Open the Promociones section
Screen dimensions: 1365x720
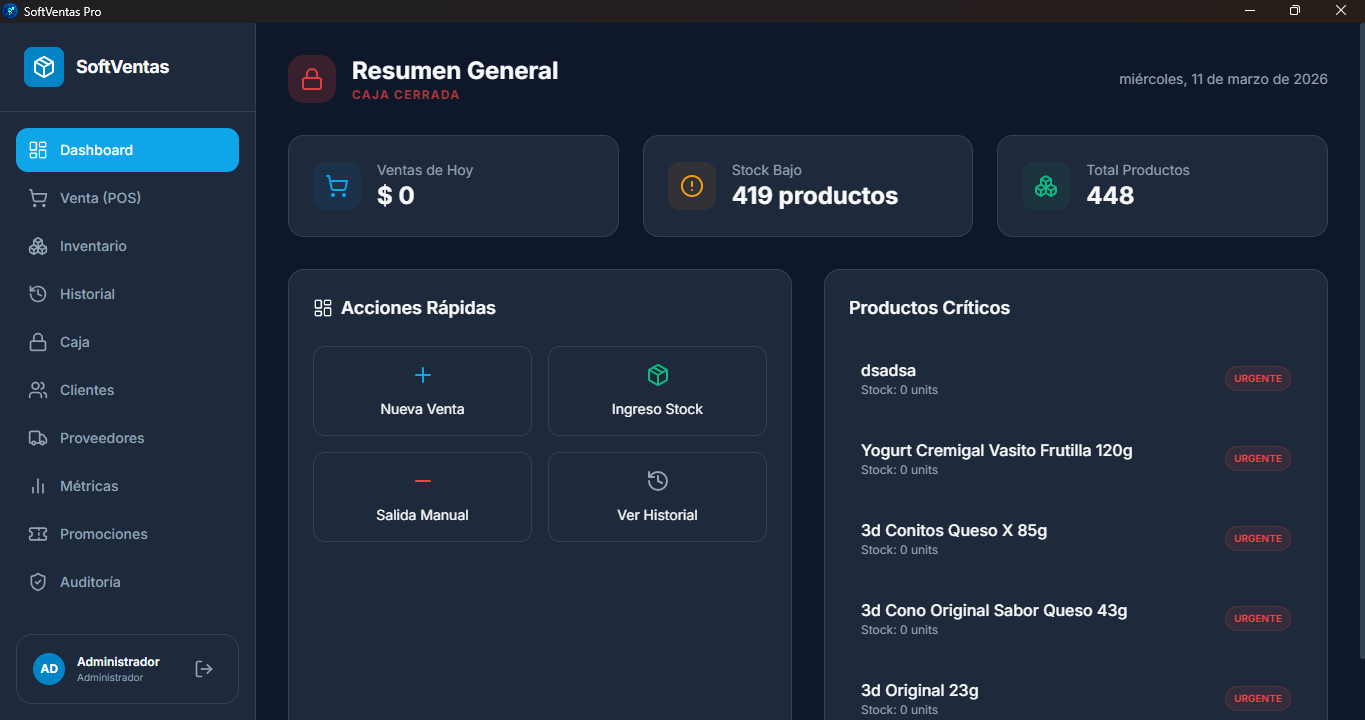point(103,533)
